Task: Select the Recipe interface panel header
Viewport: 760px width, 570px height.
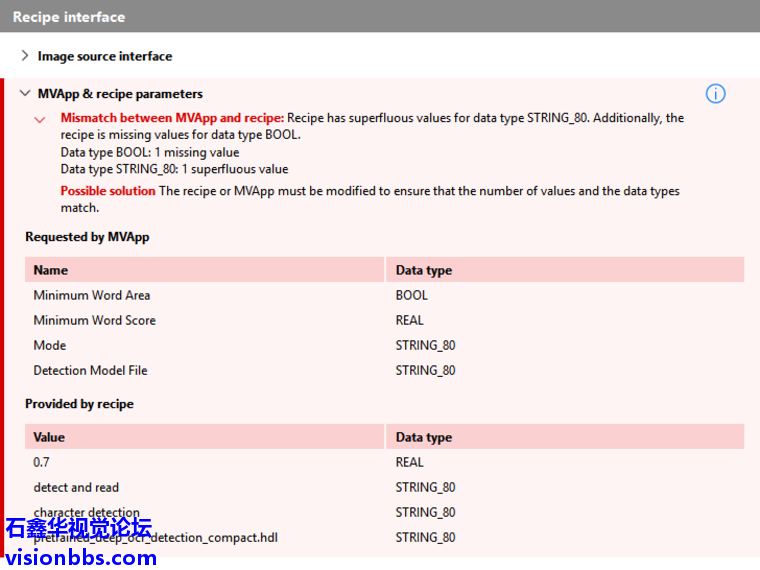Action: [69, 17]
